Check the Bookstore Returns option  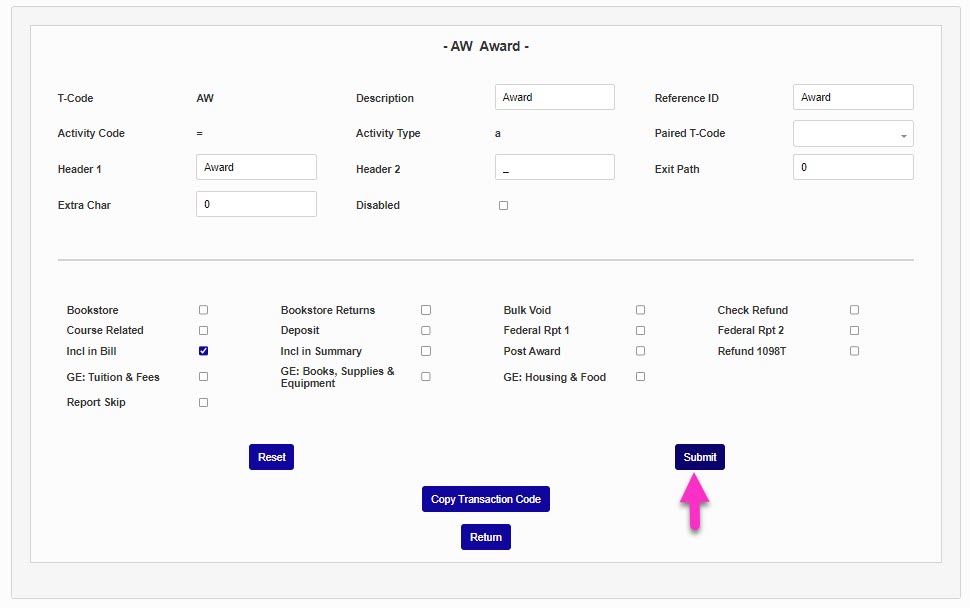click(426, 310)
